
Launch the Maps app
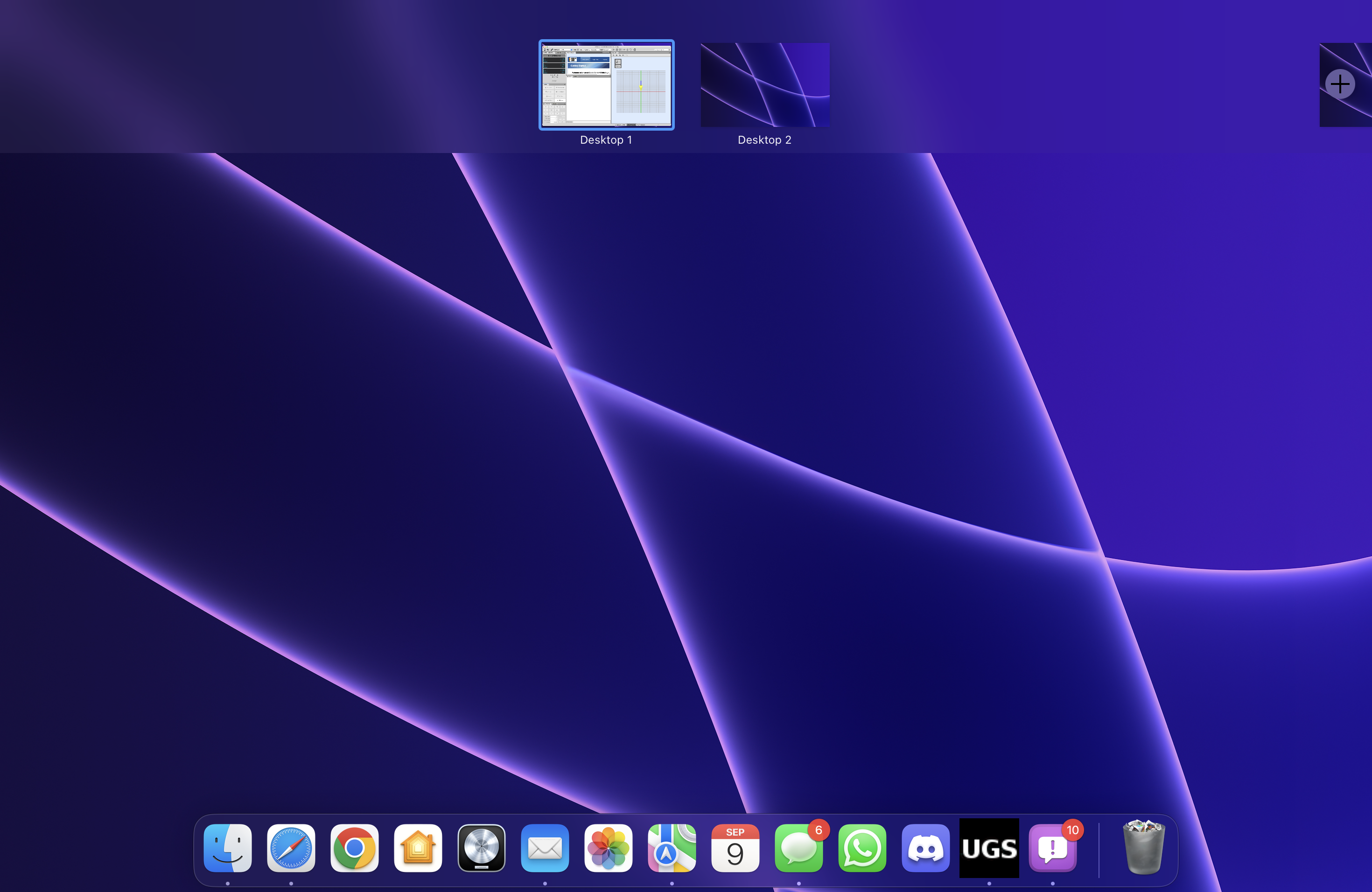tap(672, 848)
